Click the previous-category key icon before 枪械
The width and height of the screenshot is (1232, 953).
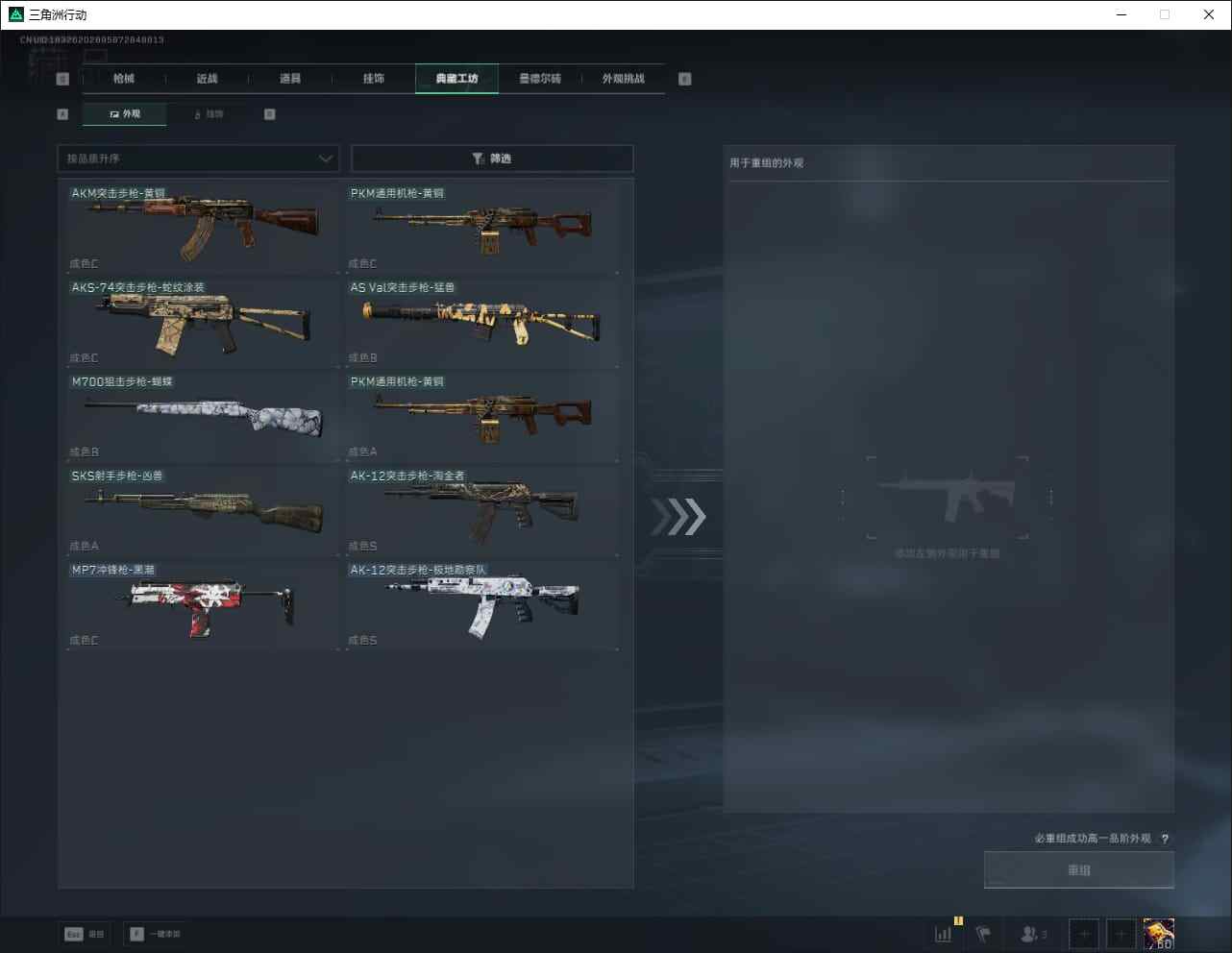pos(62,79)
